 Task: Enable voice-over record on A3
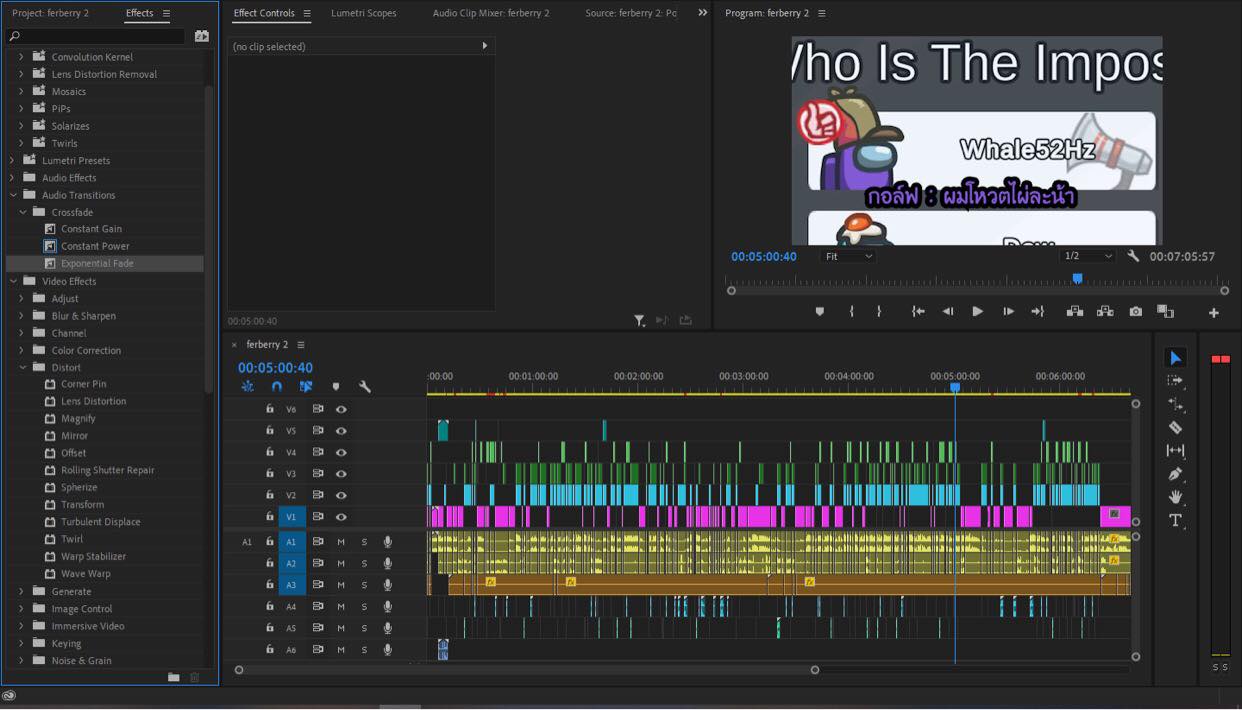click(x=387, y=585)
